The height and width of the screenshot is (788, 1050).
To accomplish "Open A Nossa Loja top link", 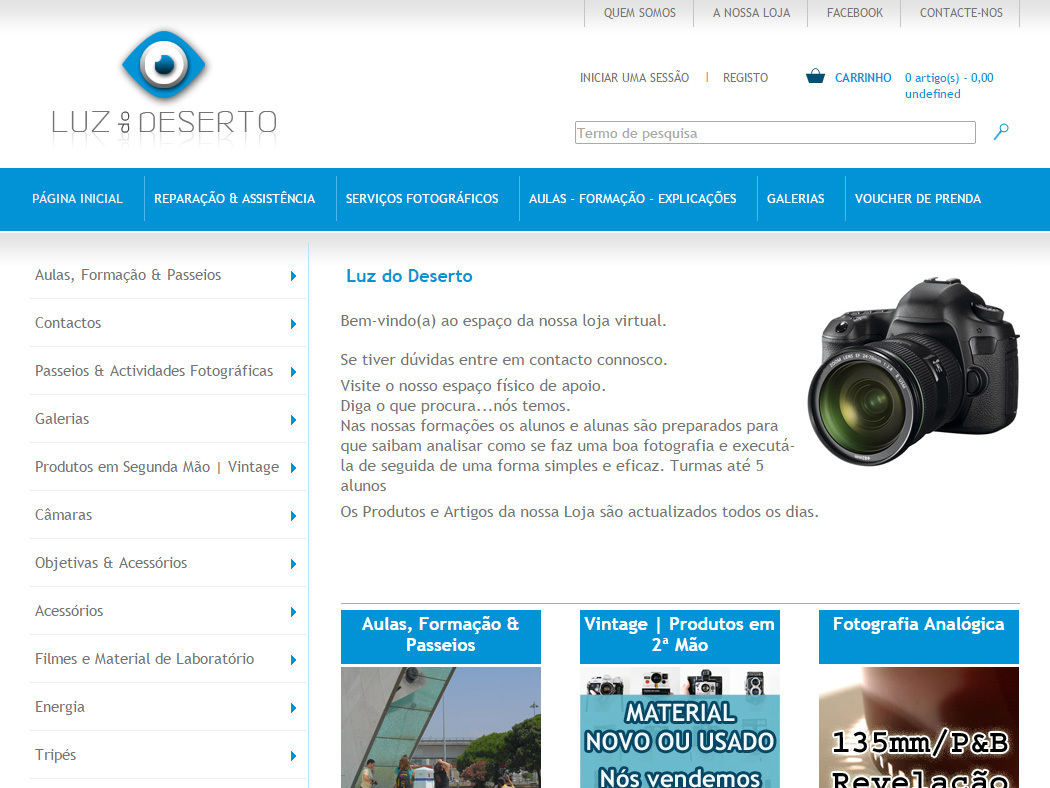I will coord(751,13).
